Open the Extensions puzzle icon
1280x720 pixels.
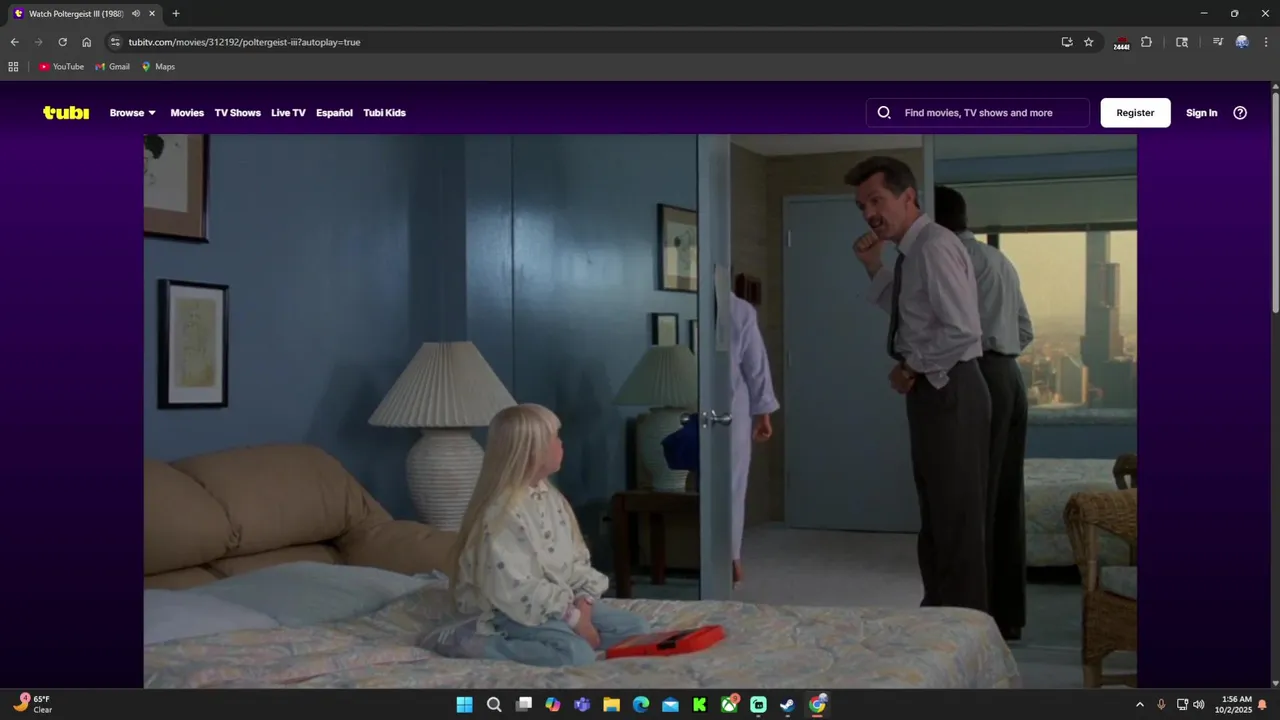point(1146,42)
